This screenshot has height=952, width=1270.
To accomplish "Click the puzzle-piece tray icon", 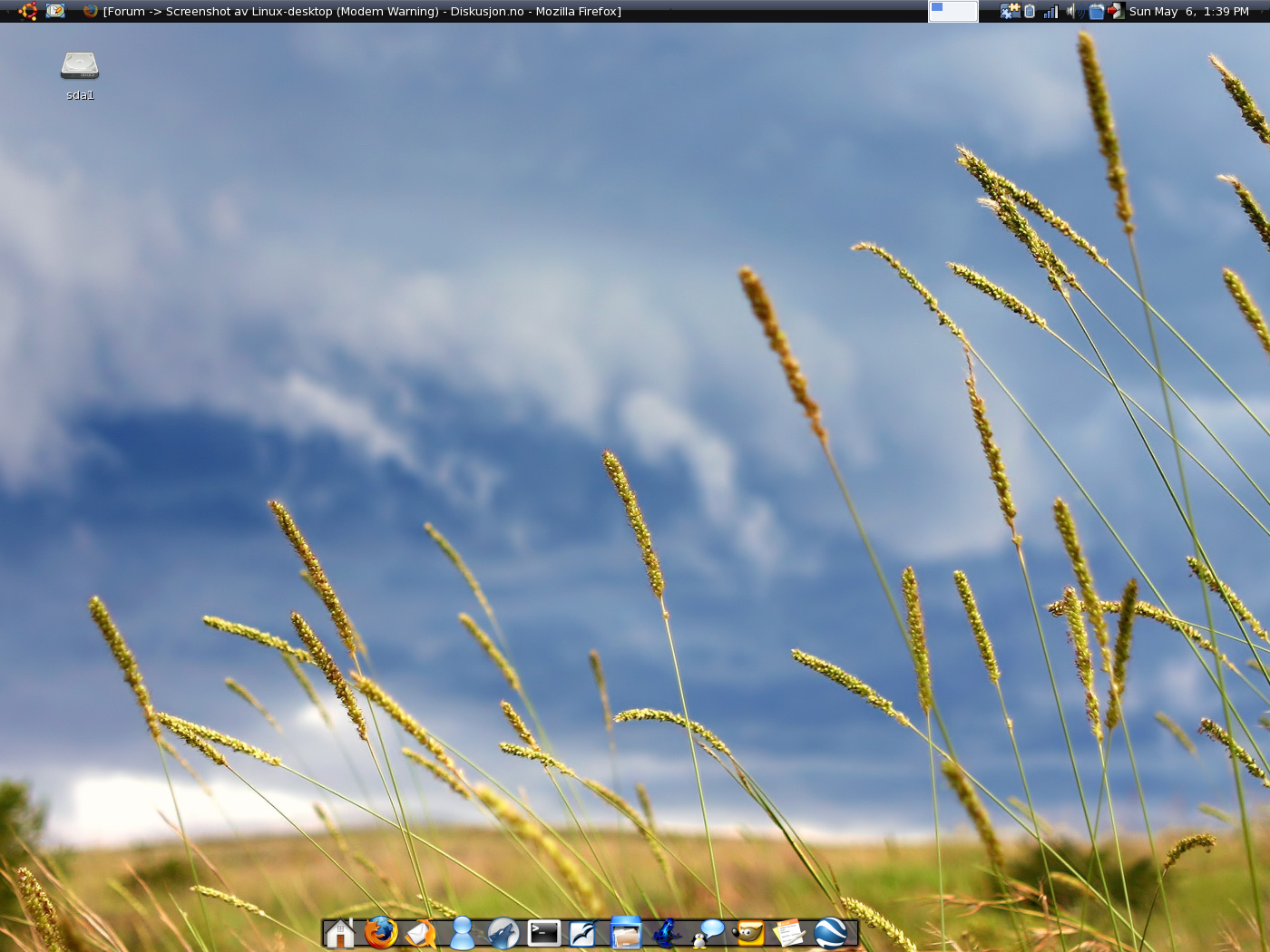I will pos(1010,11).
